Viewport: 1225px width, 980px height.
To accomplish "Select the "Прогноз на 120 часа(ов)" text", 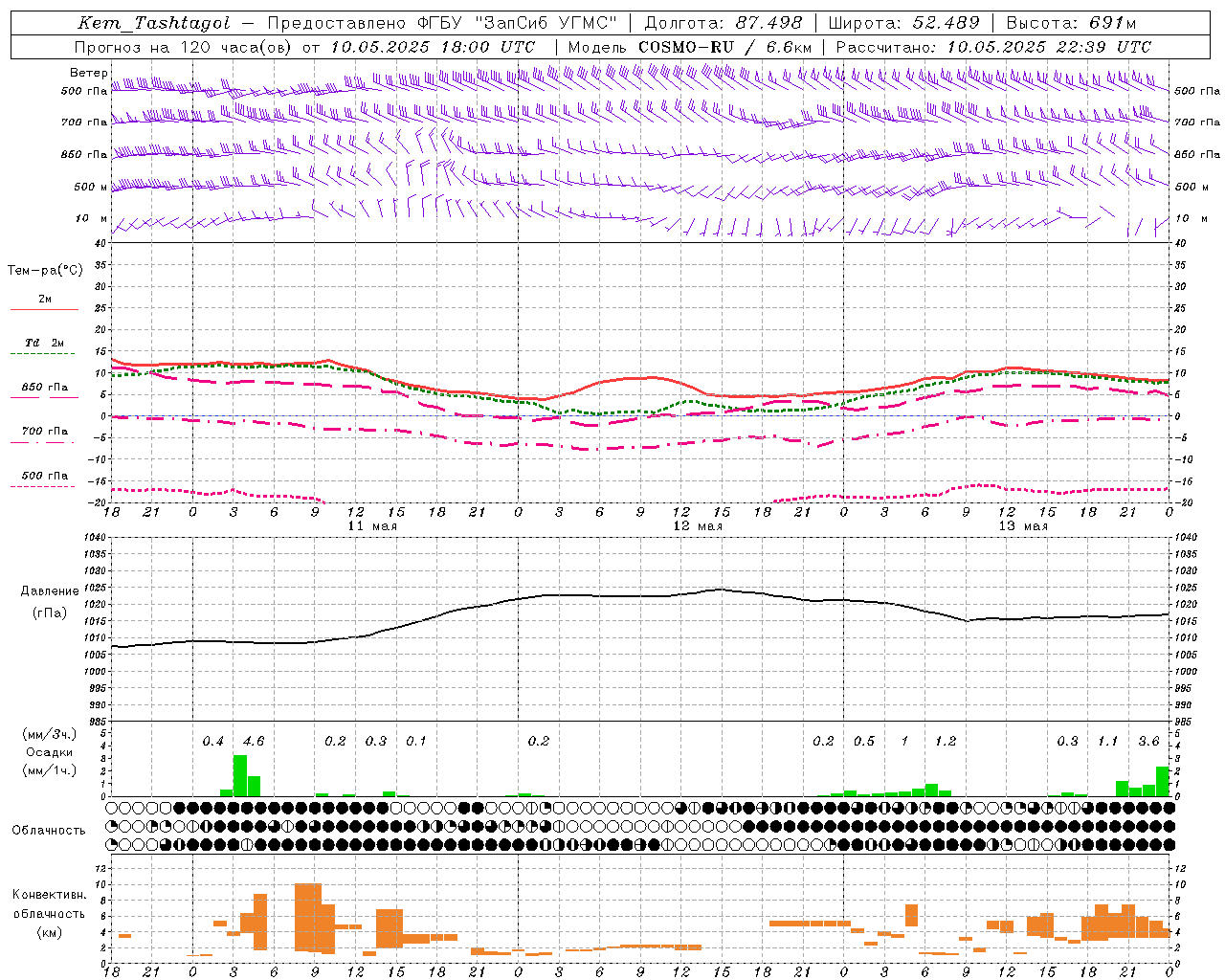I will (x=185, y=47).
